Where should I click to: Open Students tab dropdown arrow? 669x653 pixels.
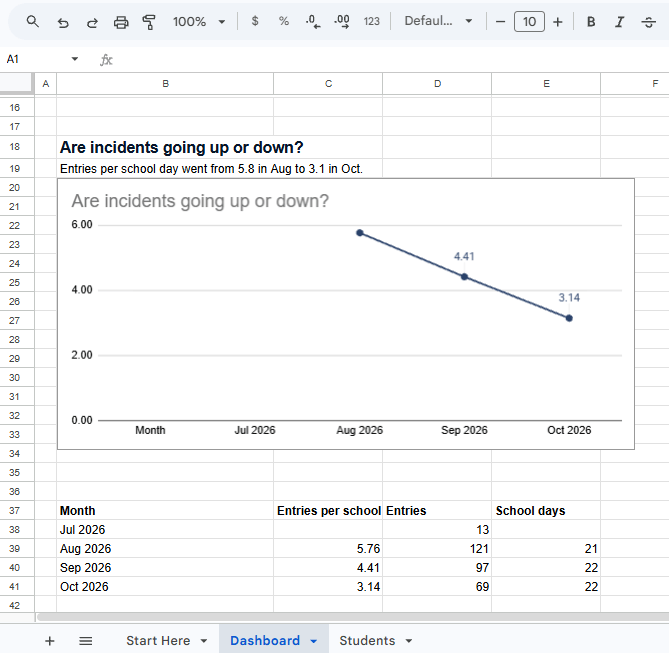(x=409, y=641)
